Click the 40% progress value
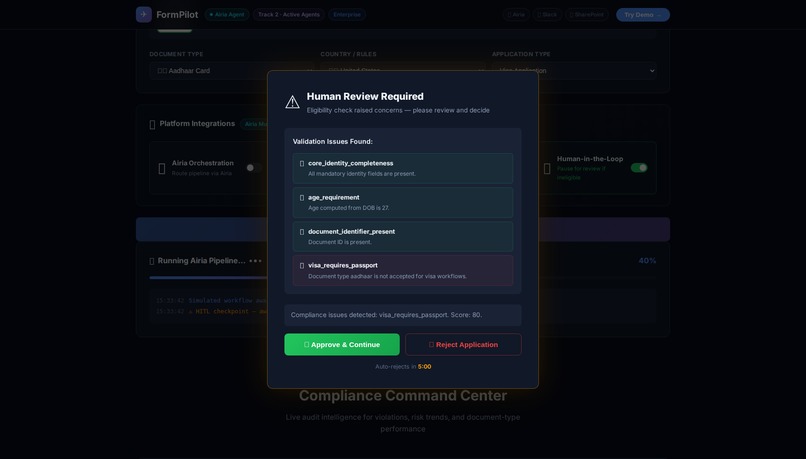The width and height of the screenshot is (806, 459). tap(647, 261)
